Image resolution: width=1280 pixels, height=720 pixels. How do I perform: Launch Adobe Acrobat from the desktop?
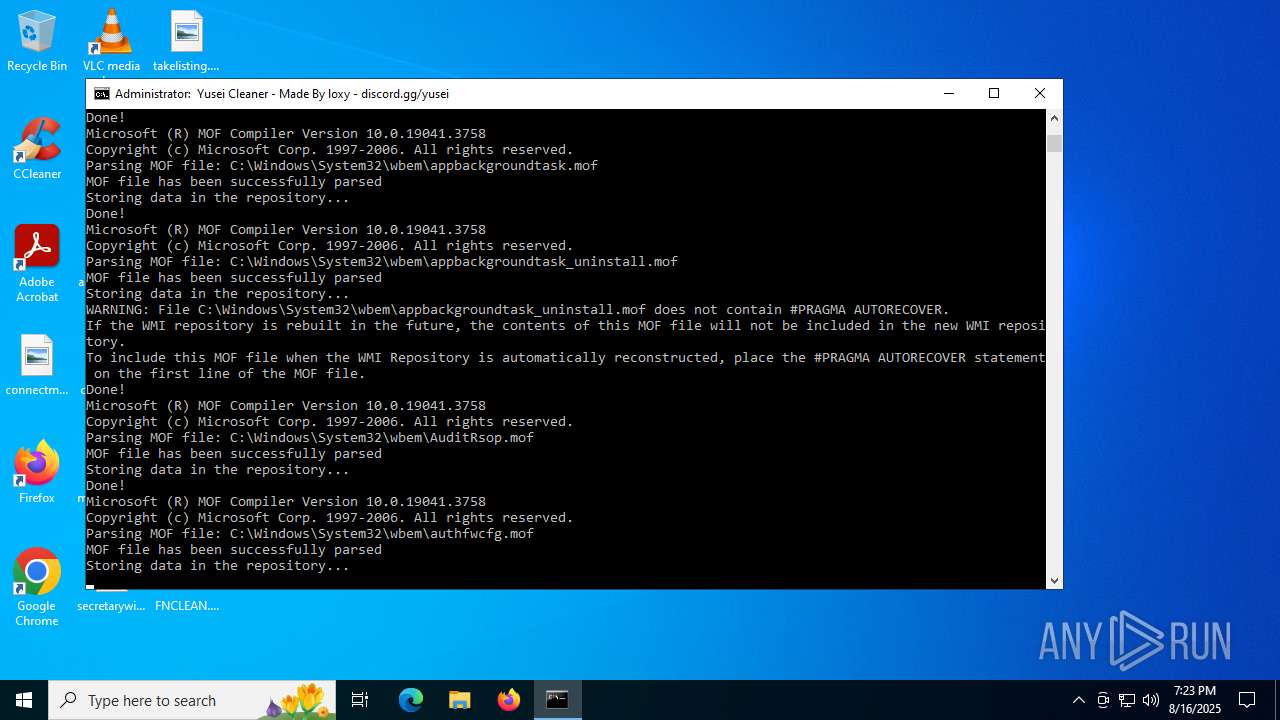coord(37,264)
